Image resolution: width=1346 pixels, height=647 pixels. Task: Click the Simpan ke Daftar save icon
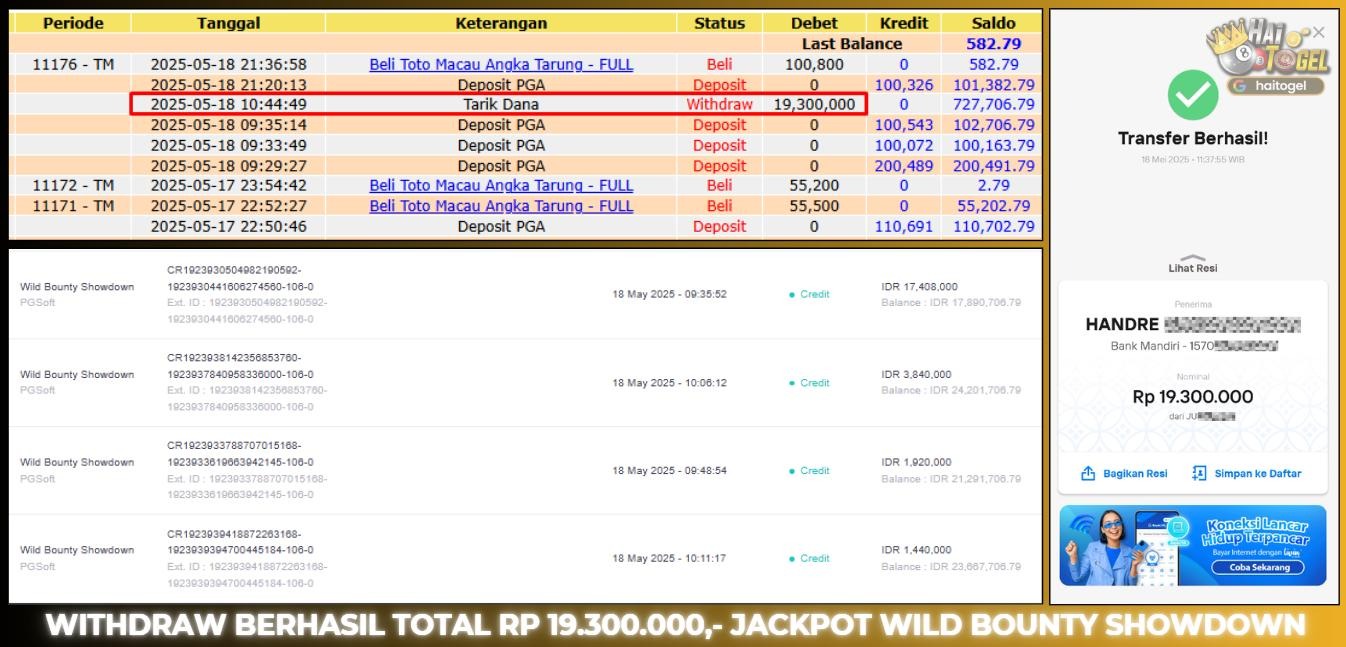(x=1199, y=473)
